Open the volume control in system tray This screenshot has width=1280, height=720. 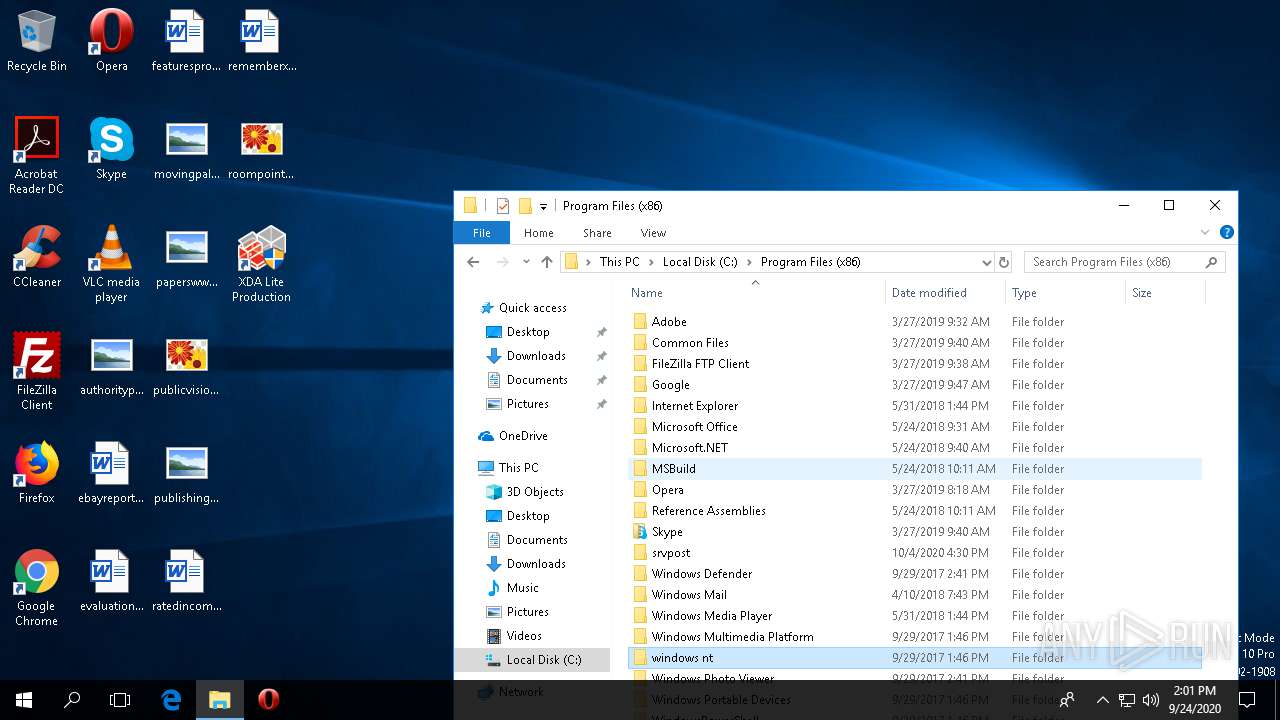1151,700
